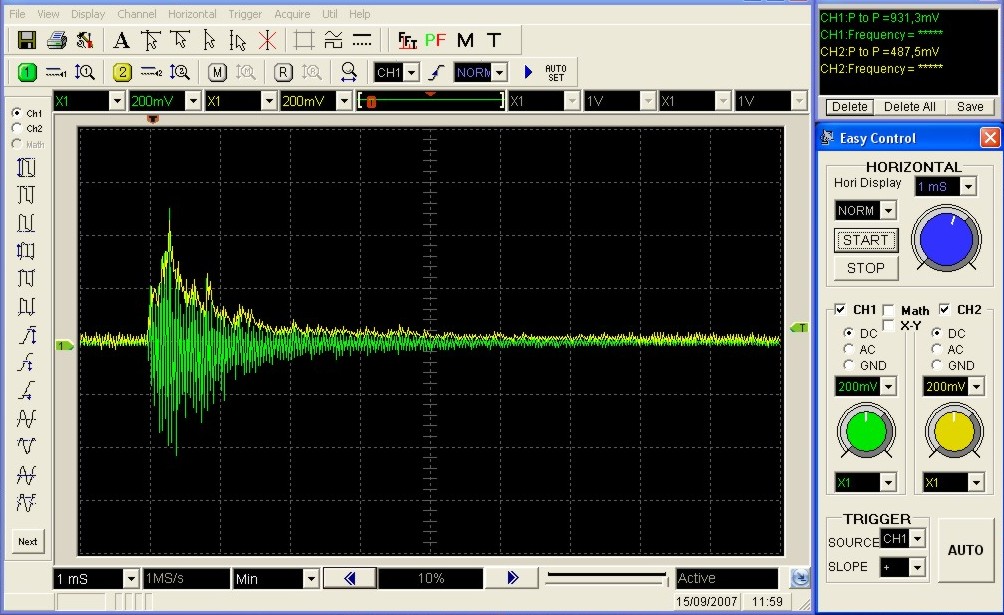
Task: Click the channel 2 ground position icon
Action: tap(152, 72)
